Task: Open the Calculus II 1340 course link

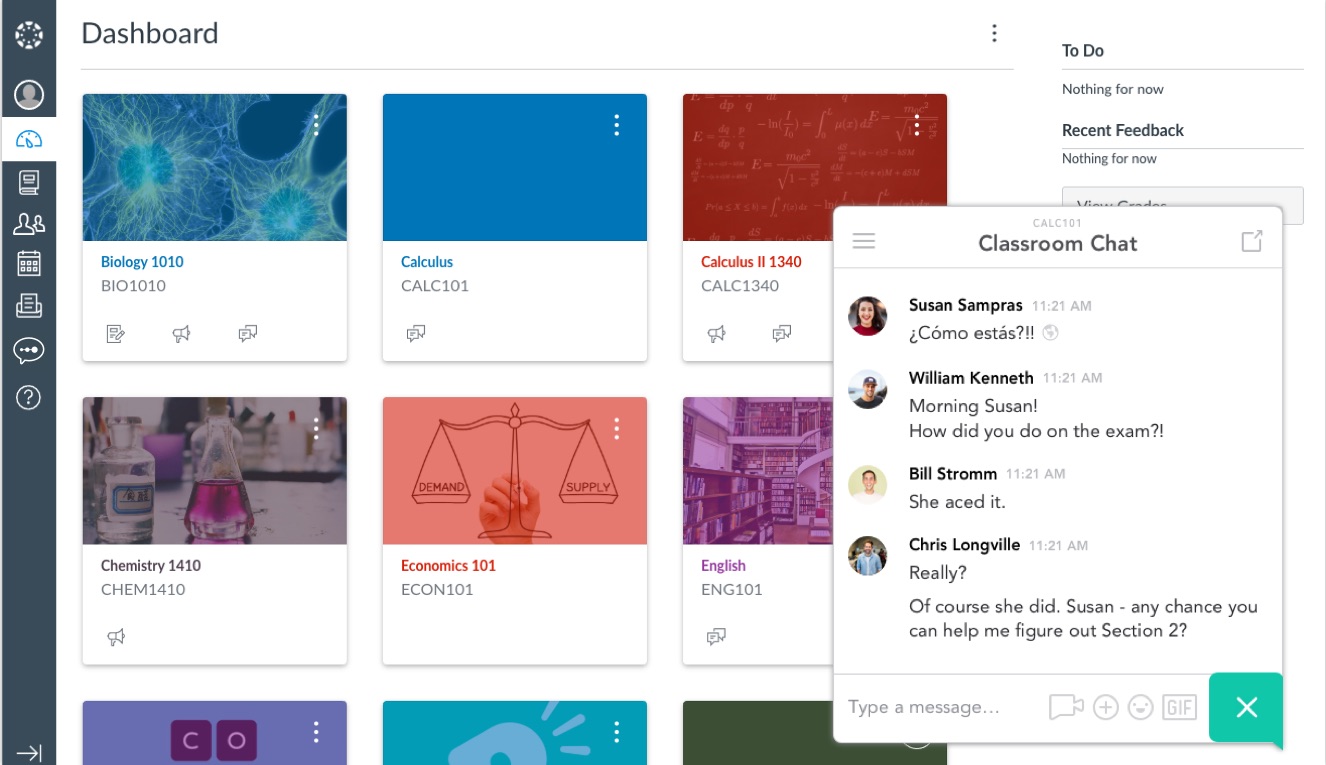Action: (x=751, y=262)
